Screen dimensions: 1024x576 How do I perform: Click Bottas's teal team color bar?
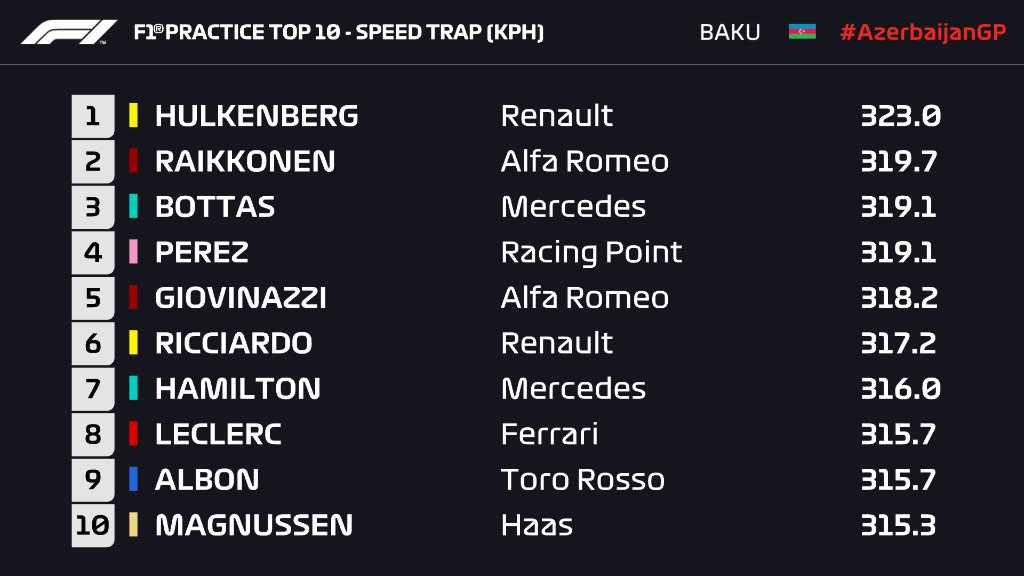click(x=133, y=206)
